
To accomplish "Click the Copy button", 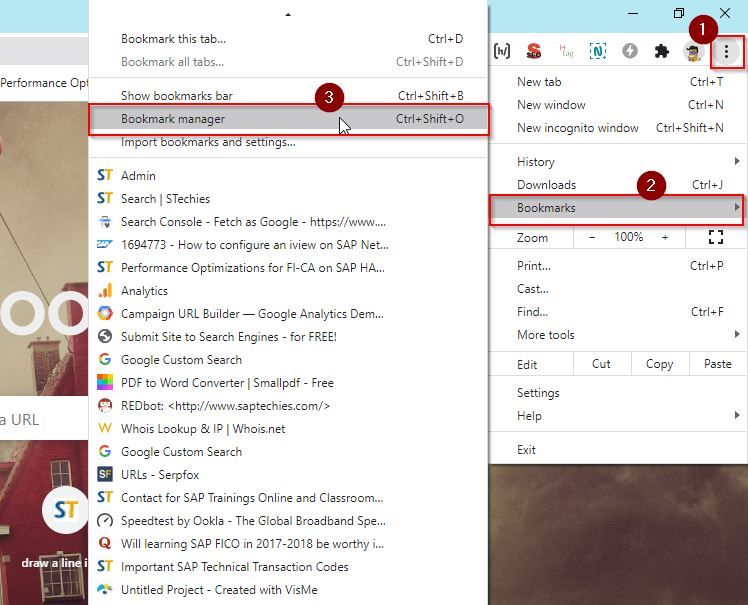I will tap(660, 364).
